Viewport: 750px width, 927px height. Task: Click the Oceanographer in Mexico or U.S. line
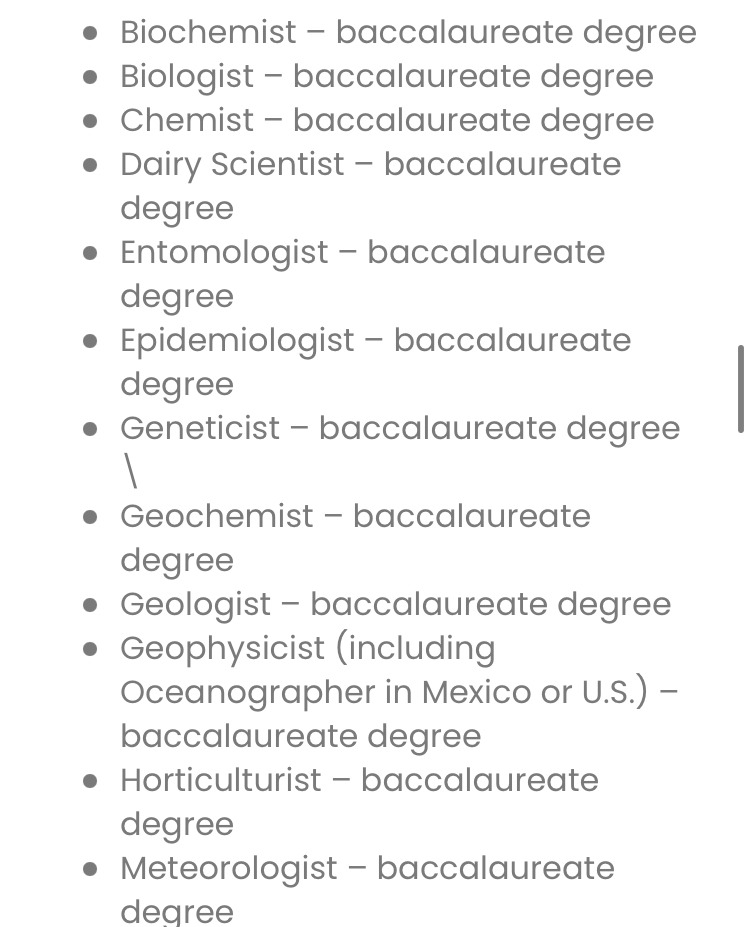click(399, 692)
